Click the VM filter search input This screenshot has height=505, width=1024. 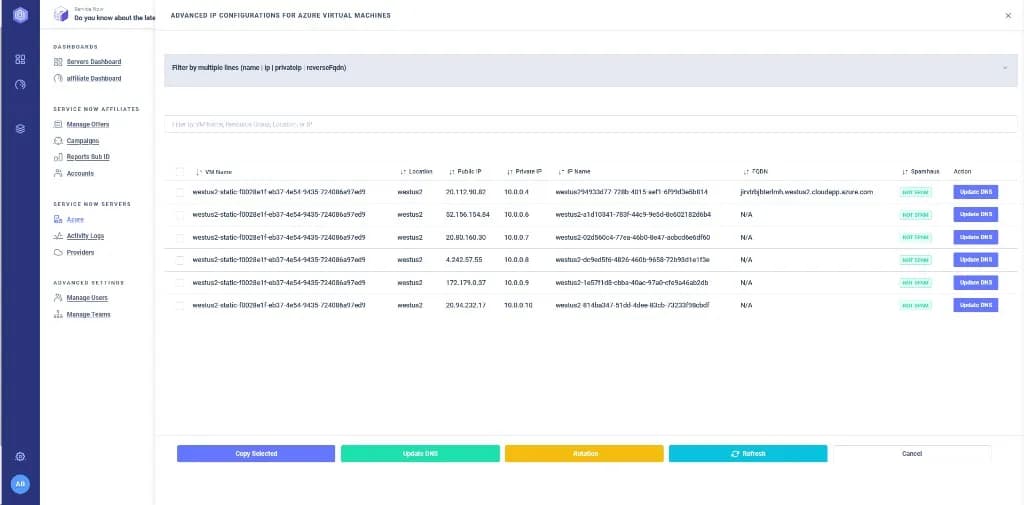tap(590, 124)
